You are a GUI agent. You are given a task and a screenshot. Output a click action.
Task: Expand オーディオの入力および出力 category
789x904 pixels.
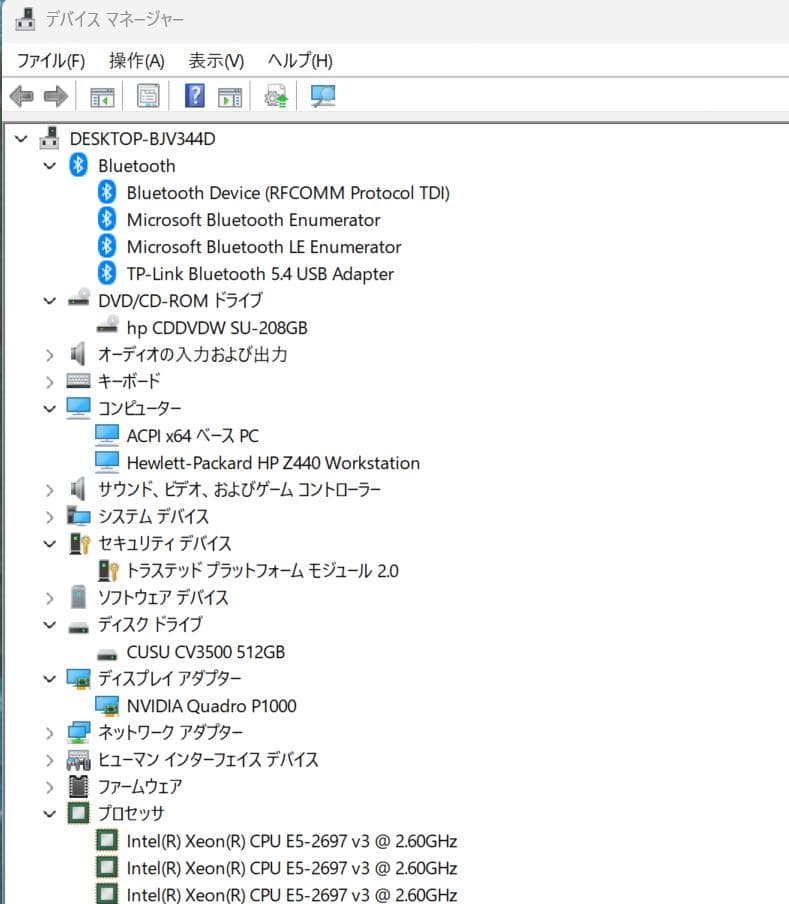[x=50, y=355]
